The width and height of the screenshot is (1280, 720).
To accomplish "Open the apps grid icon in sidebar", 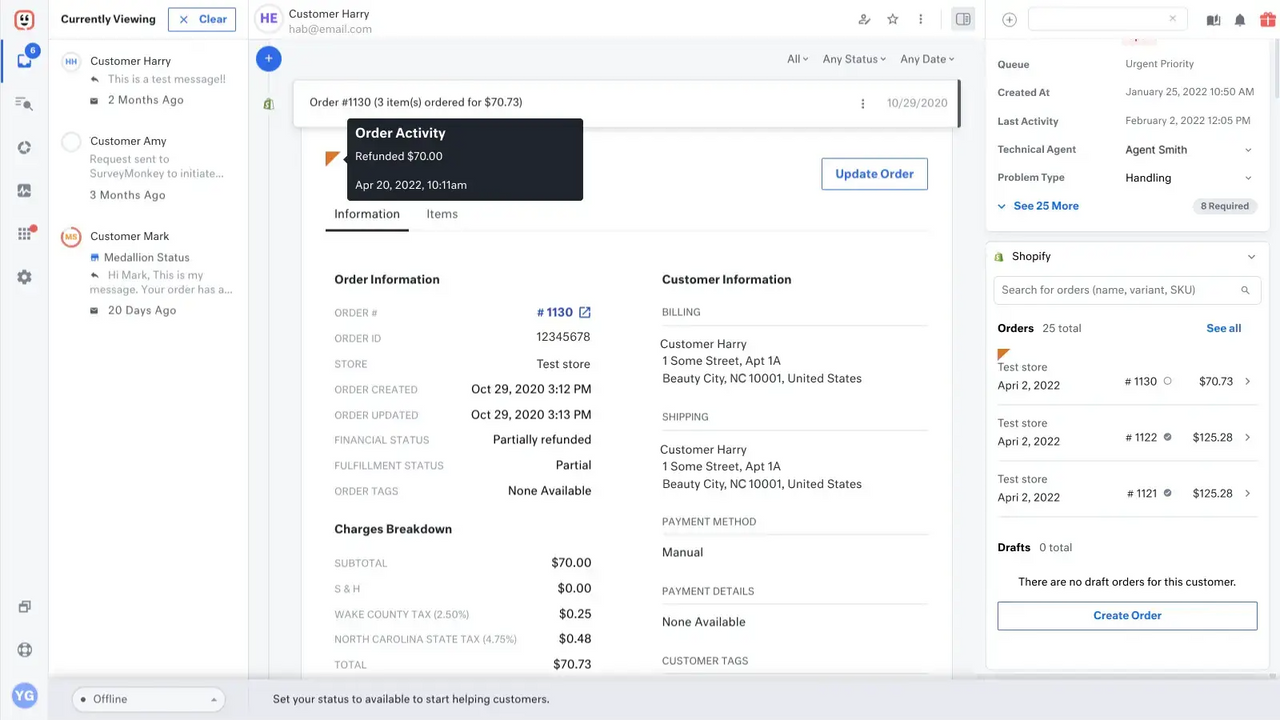I will (24, 233).
